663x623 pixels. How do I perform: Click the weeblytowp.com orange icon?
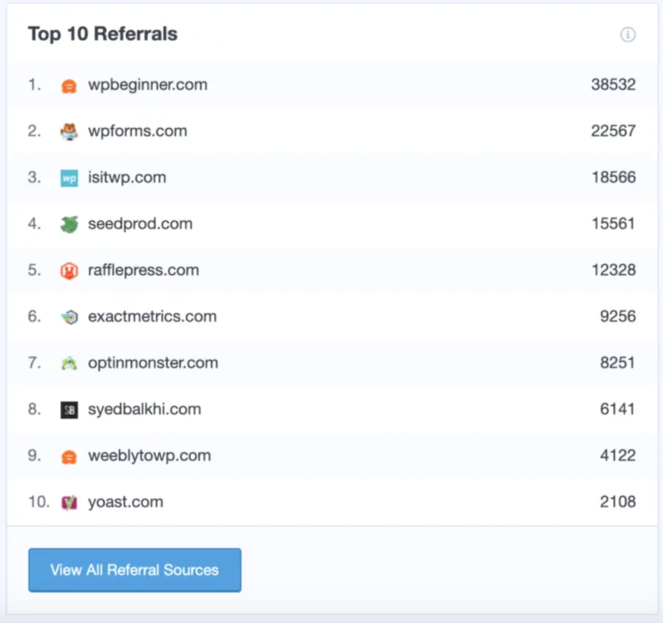[69, 456]
